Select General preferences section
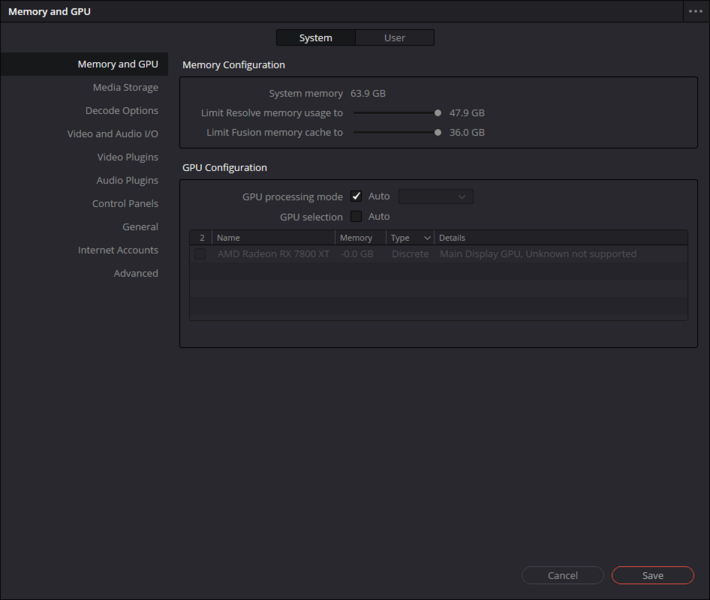The image size is (710, 600). [x=140, y=227]
